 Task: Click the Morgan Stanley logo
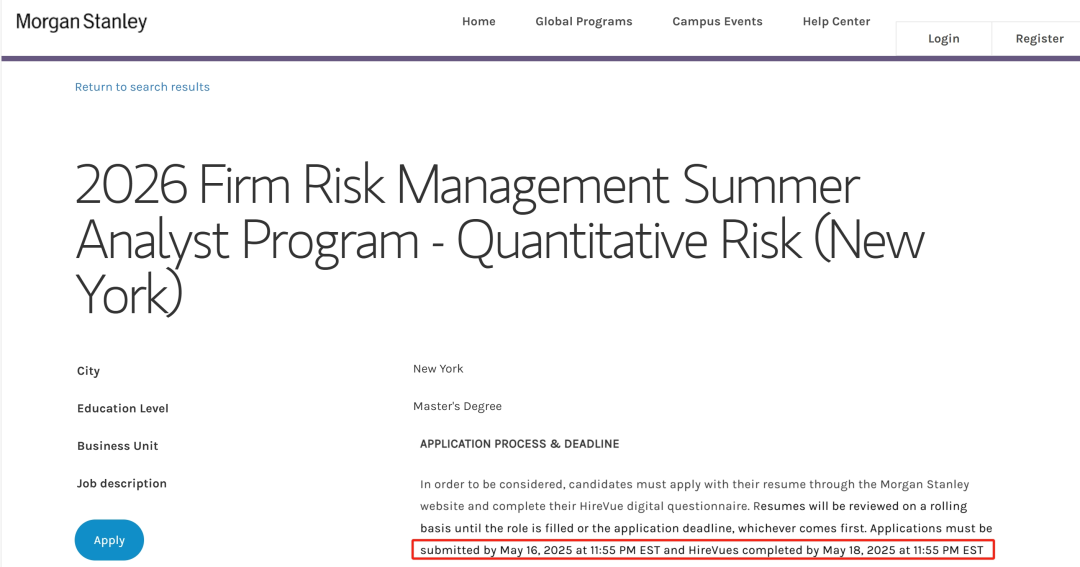(x=81, y=22)
